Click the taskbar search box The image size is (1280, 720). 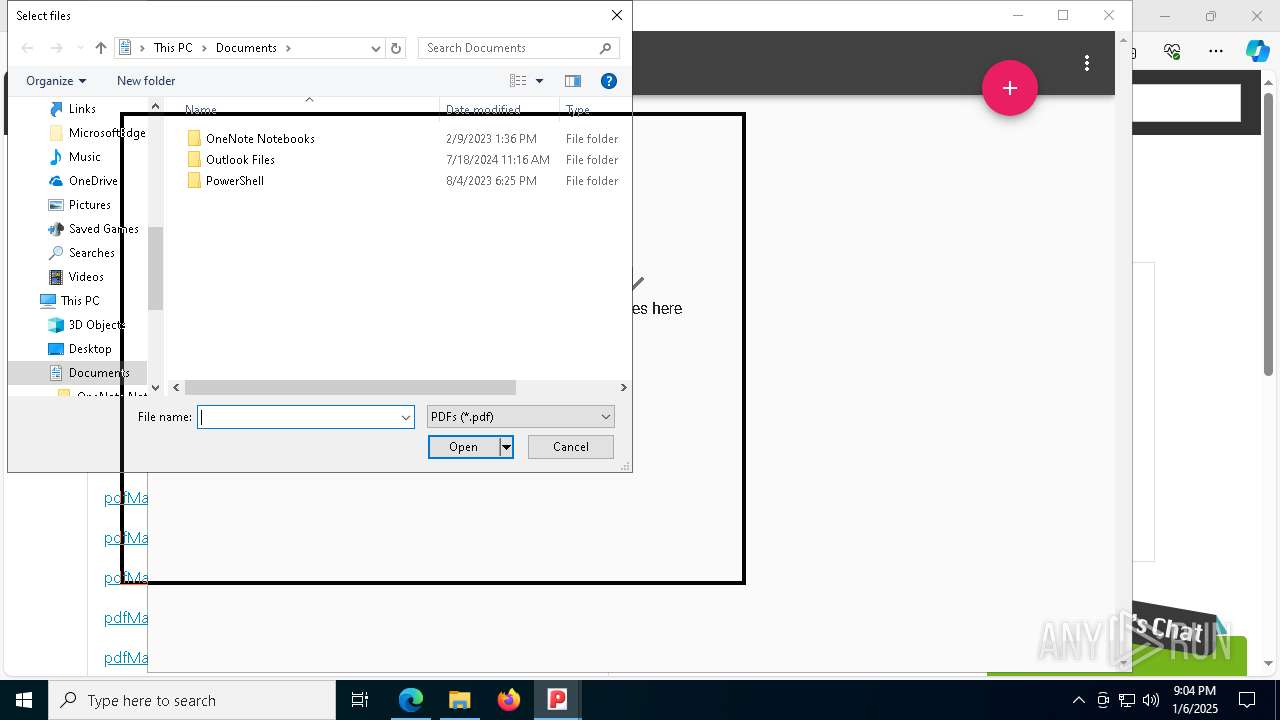192,700
